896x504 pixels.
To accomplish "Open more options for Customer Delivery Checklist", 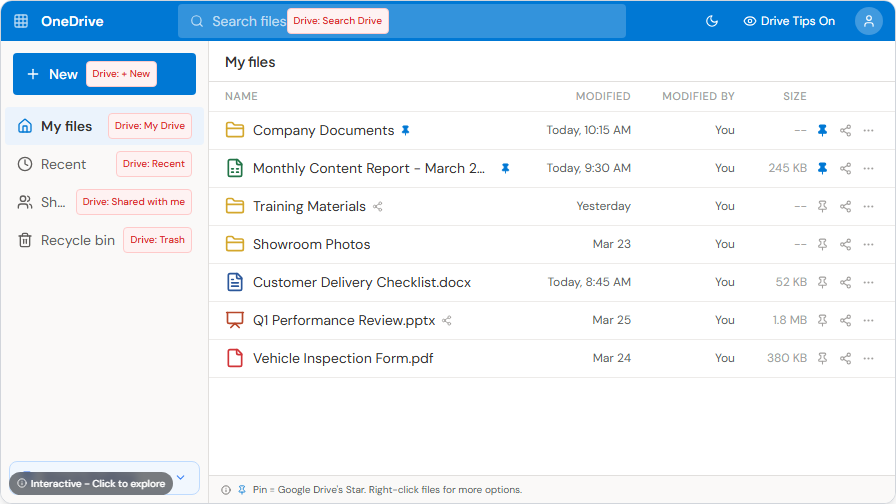I will click(x=869, y=282).
